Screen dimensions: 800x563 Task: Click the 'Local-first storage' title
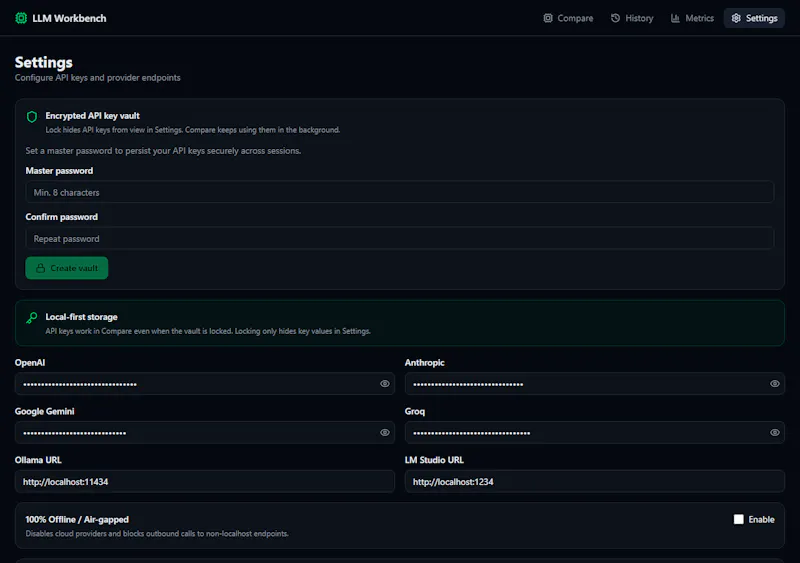81,317
